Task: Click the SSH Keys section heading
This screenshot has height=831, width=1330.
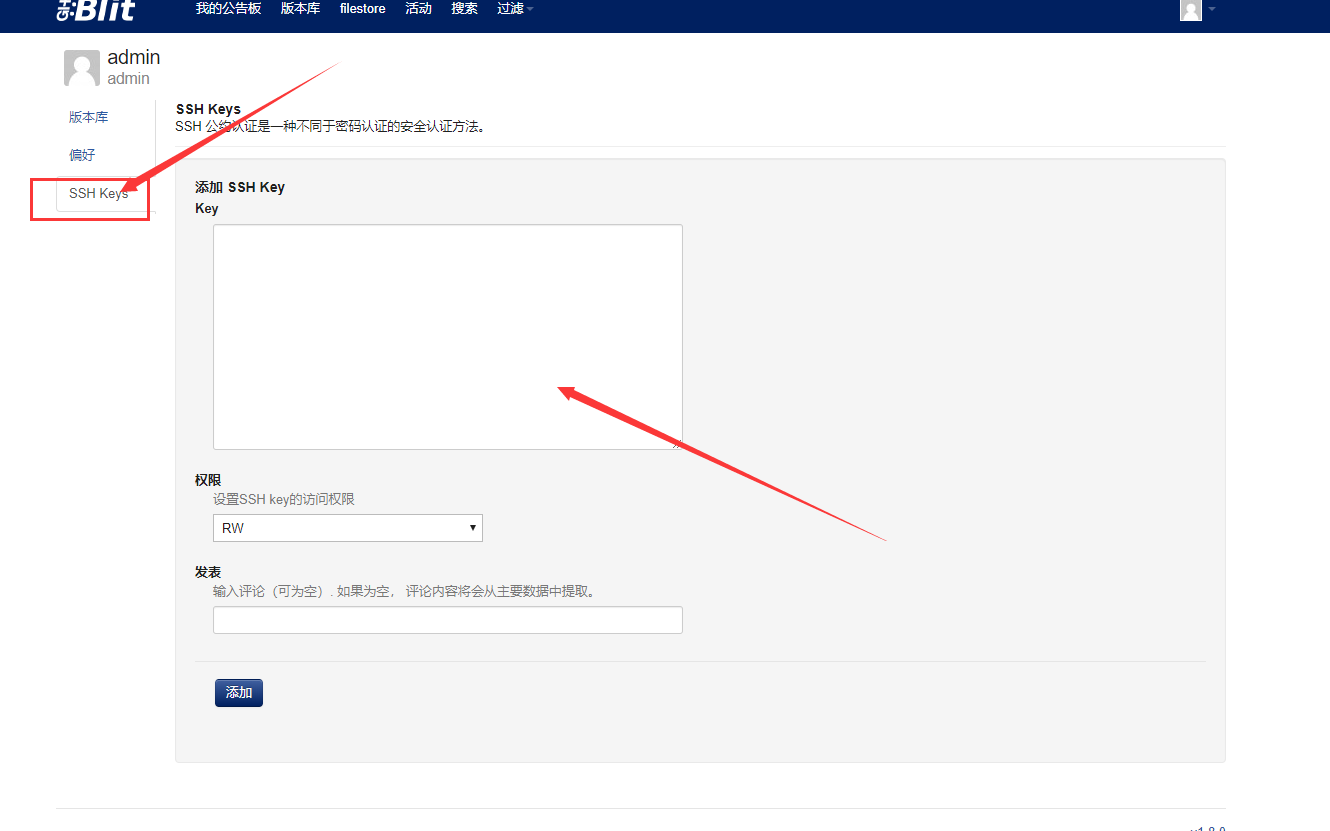Action: [x=208, y=109]
